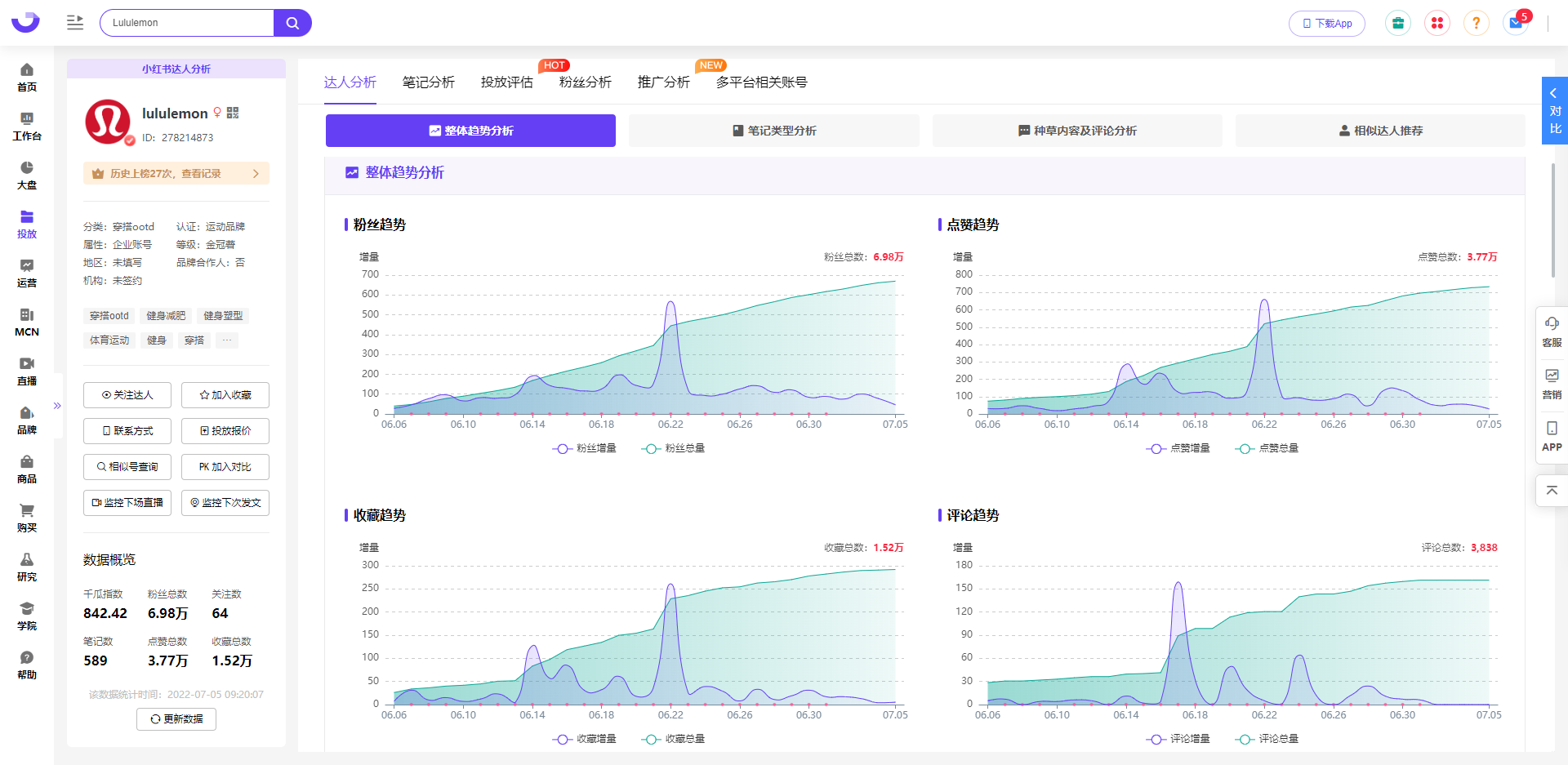The height and width of the screenshot is (765, 1568).
Task: Toggle 点赞增量 legend in likes chart
Action: [1178, 448]
